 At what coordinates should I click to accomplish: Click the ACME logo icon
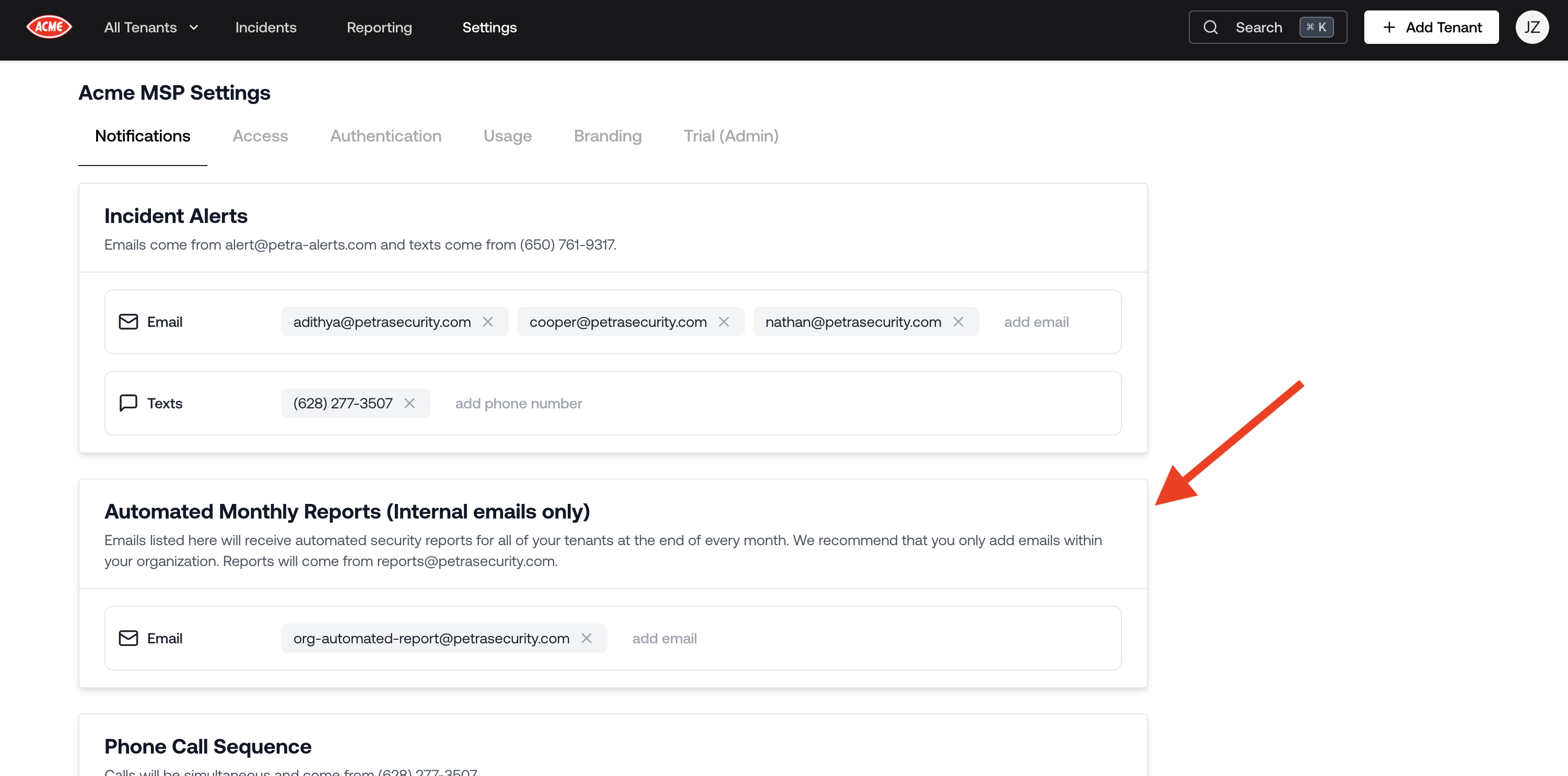[x=49, y=27]
